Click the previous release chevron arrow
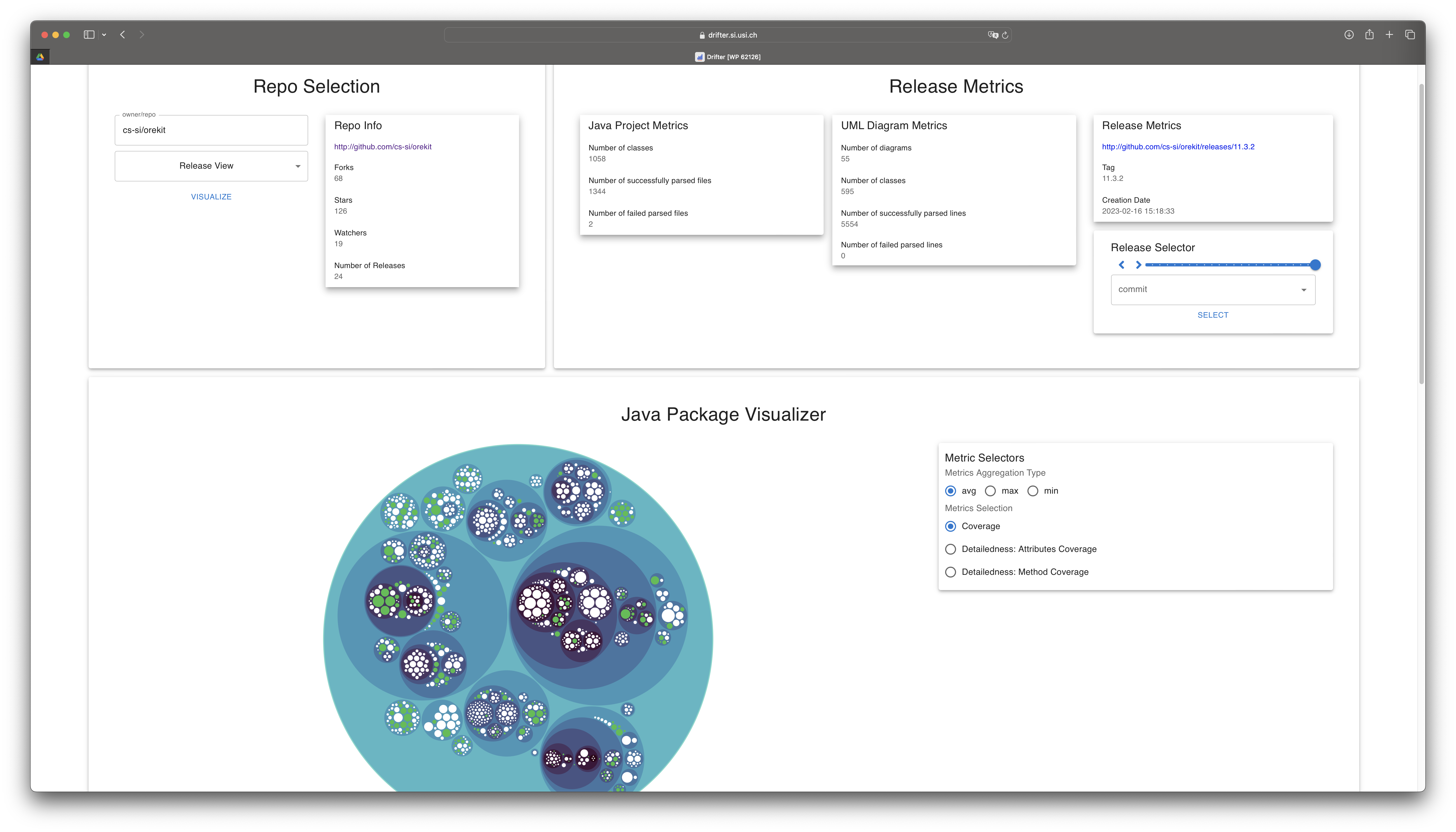Image resolution: width=1456 pixels, height=832 pixels. point(1121,265)
